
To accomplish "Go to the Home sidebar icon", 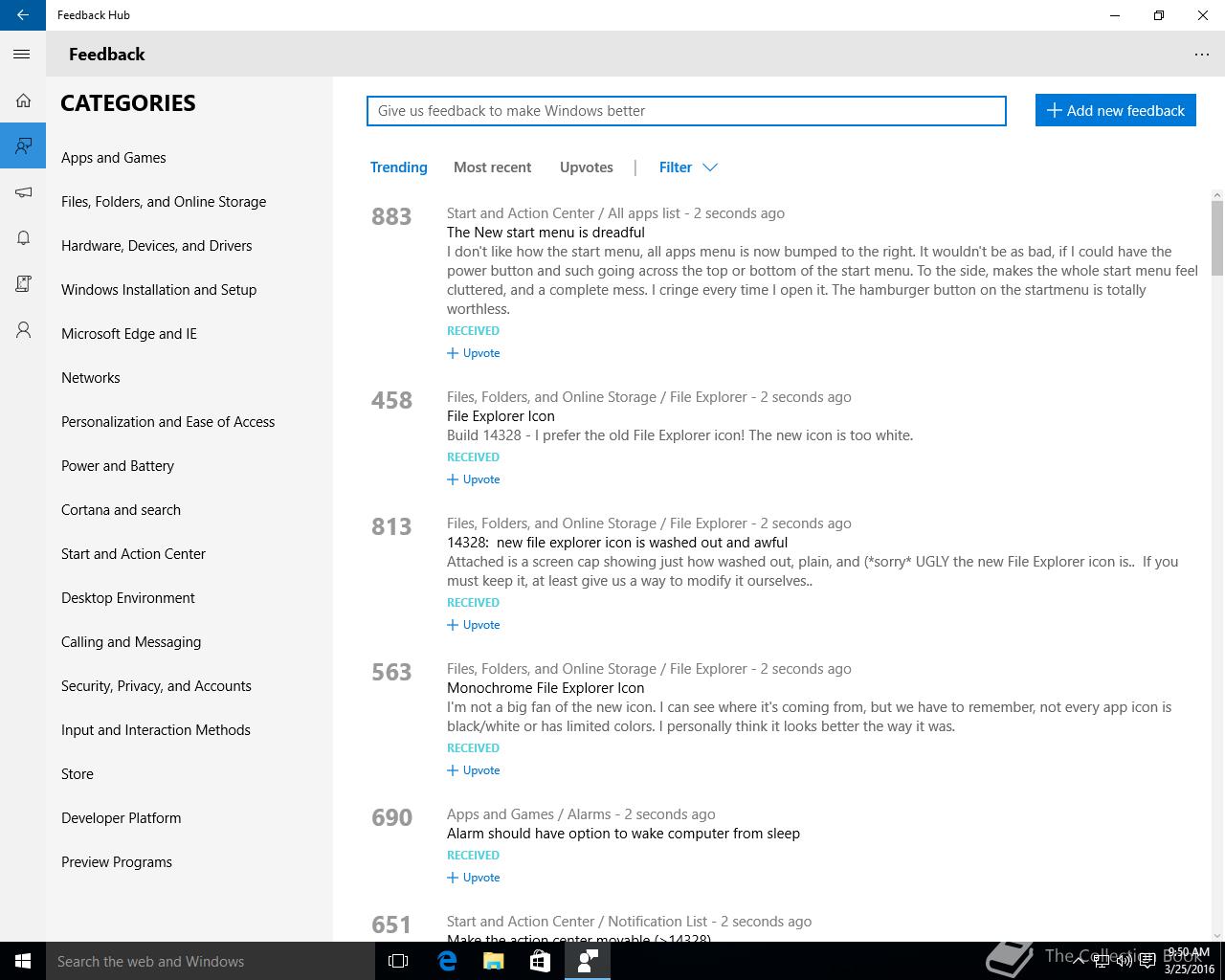I will coord(23,100).
